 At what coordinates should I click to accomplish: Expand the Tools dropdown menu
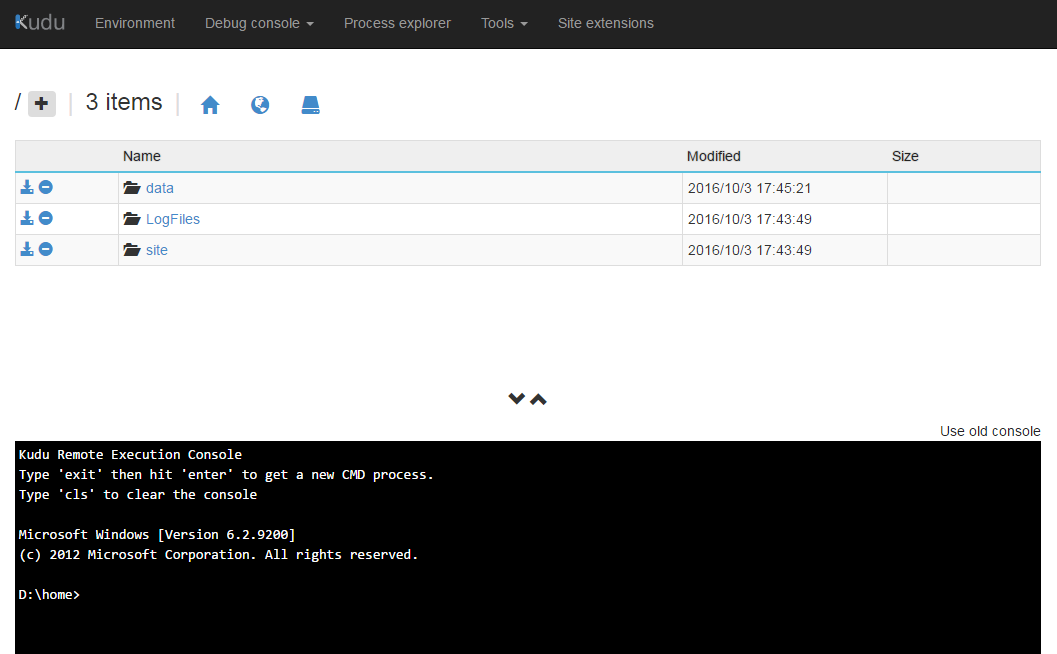(x=504, y=23)
